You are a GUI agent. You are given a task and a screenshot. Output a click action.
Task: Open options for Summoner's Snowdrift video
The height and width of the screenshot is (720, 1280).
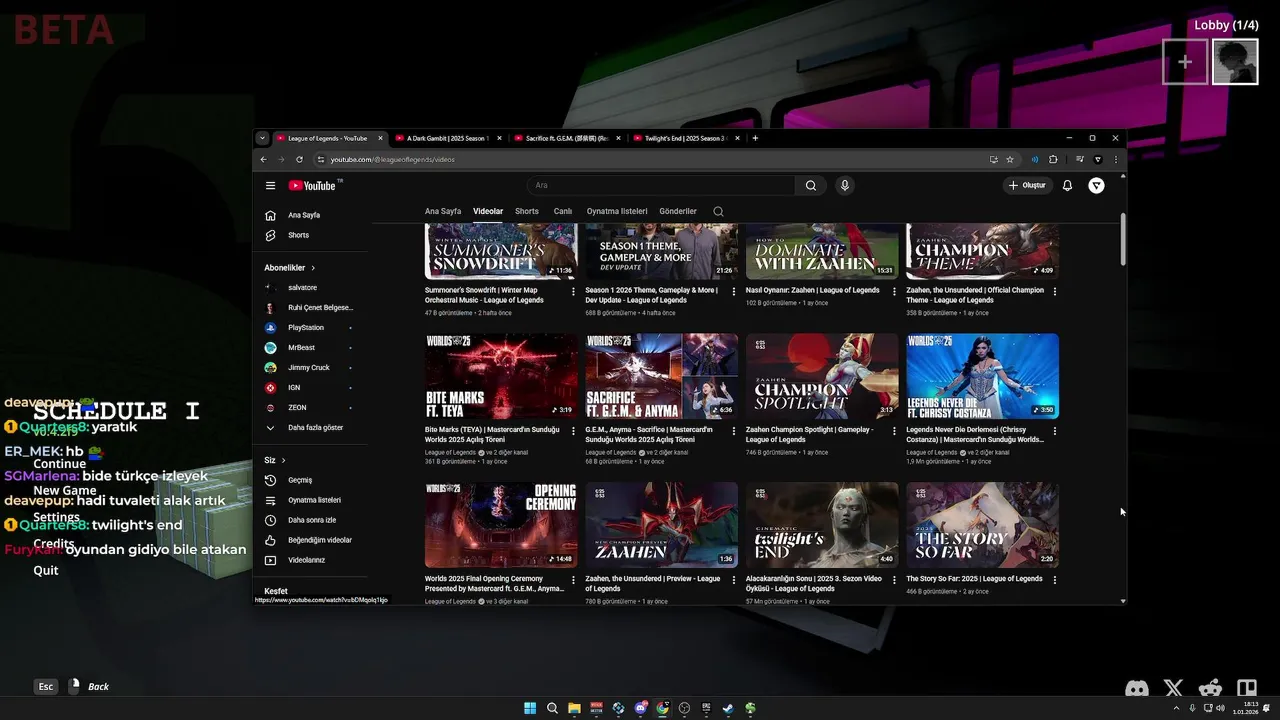pyautogui.click(x=573, y=291)
